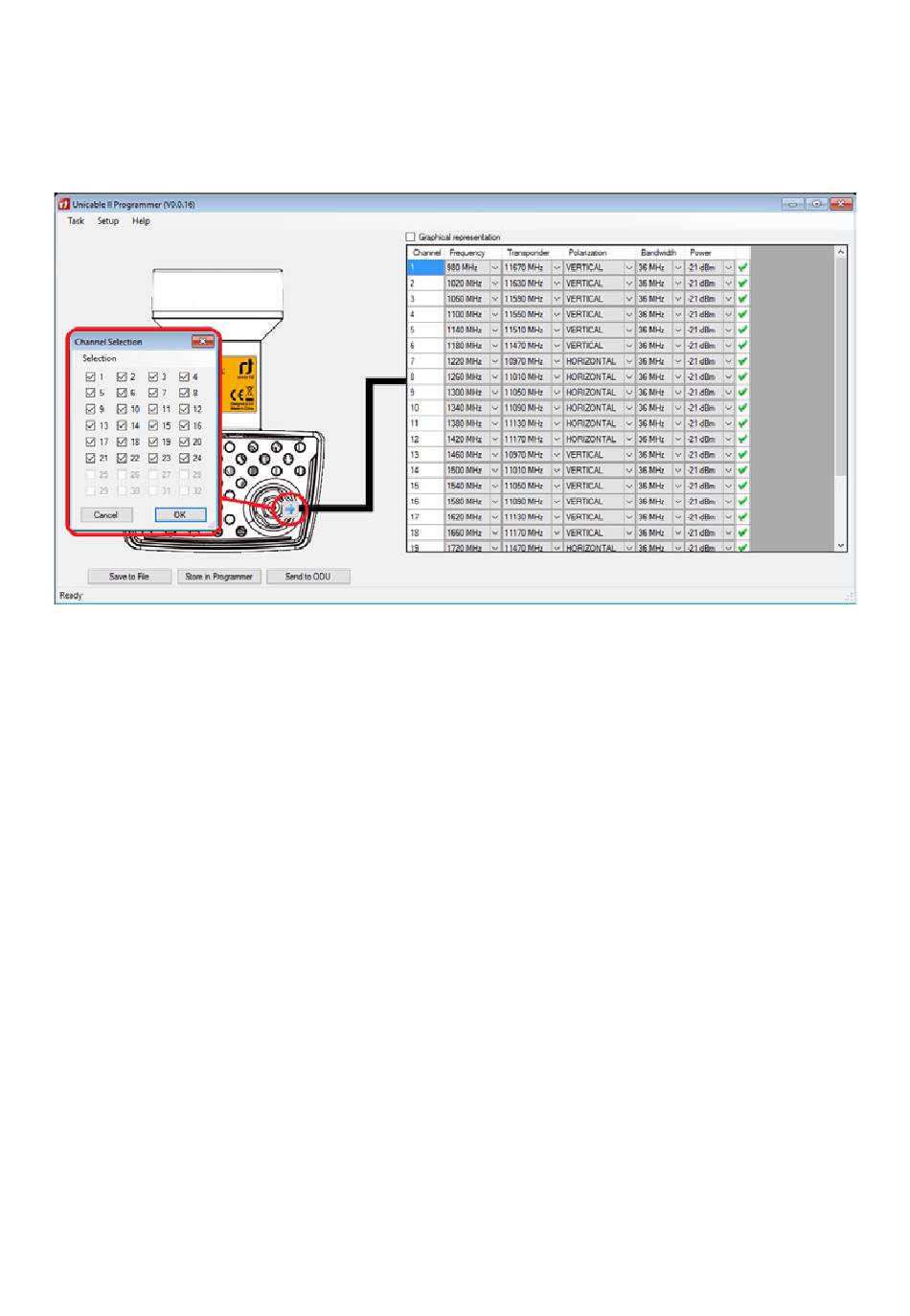The width and height of the screenshot is (910, 1316).
Task: Click the Bandwidth column header
Action: point(658,253)
